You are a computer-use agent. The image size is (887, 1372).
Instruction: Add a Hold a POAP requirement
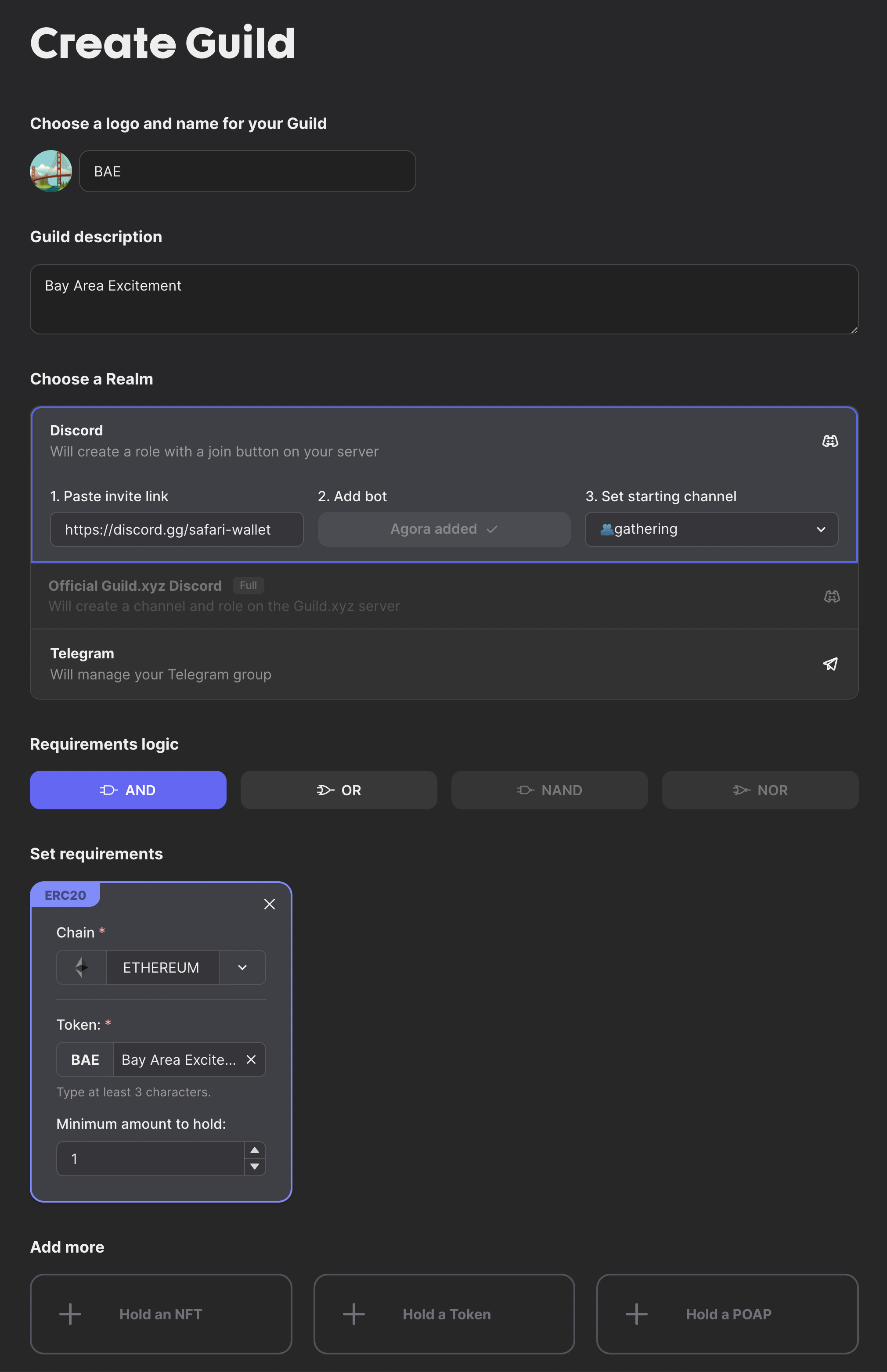tap(728, 1314)
